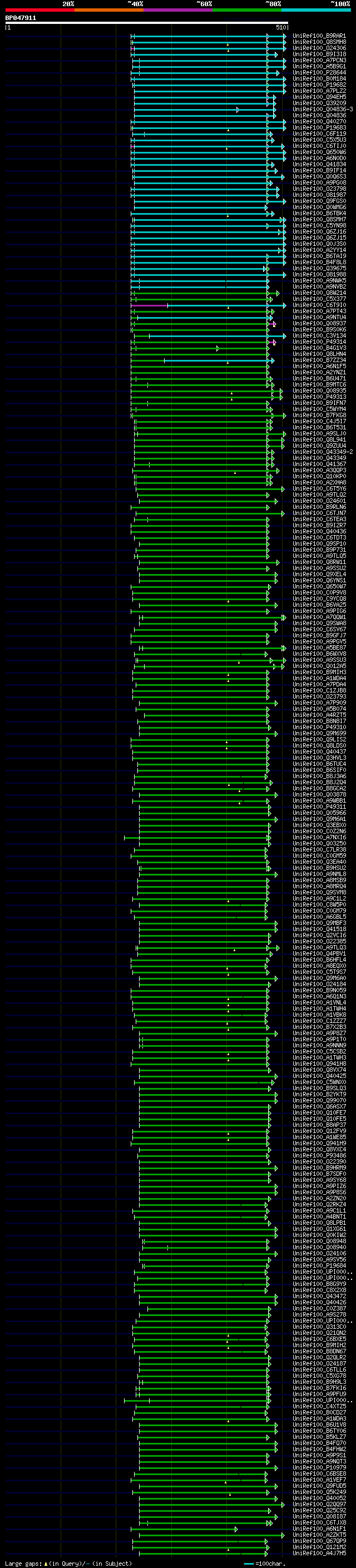Select hit UniRef100_A1WDA3
The image size is (356, 1568).
pos(319,1418)
